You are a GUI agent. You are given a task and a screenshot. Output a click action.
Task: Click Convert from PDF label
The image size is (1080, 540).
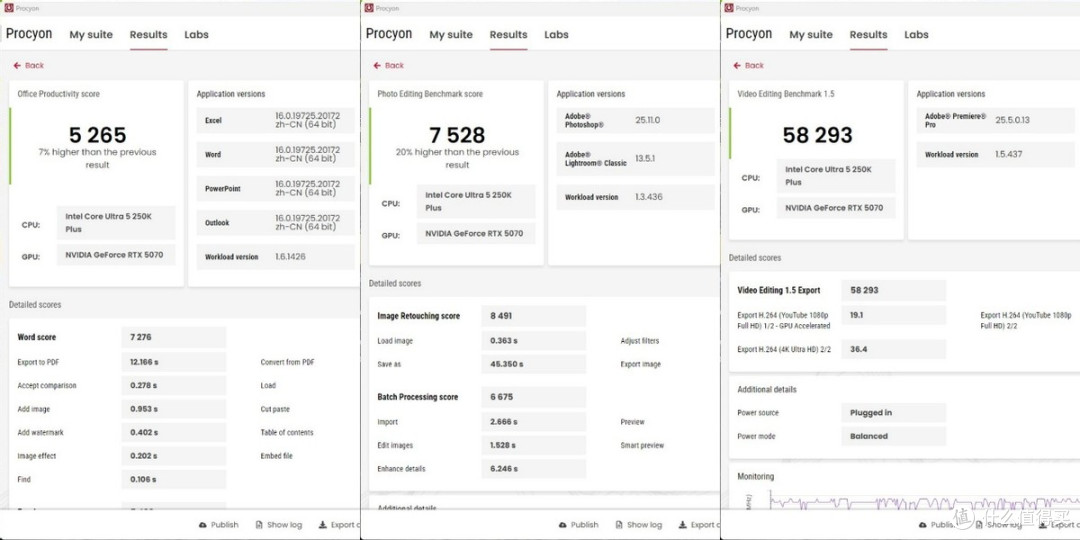click(x=287, y=362)
